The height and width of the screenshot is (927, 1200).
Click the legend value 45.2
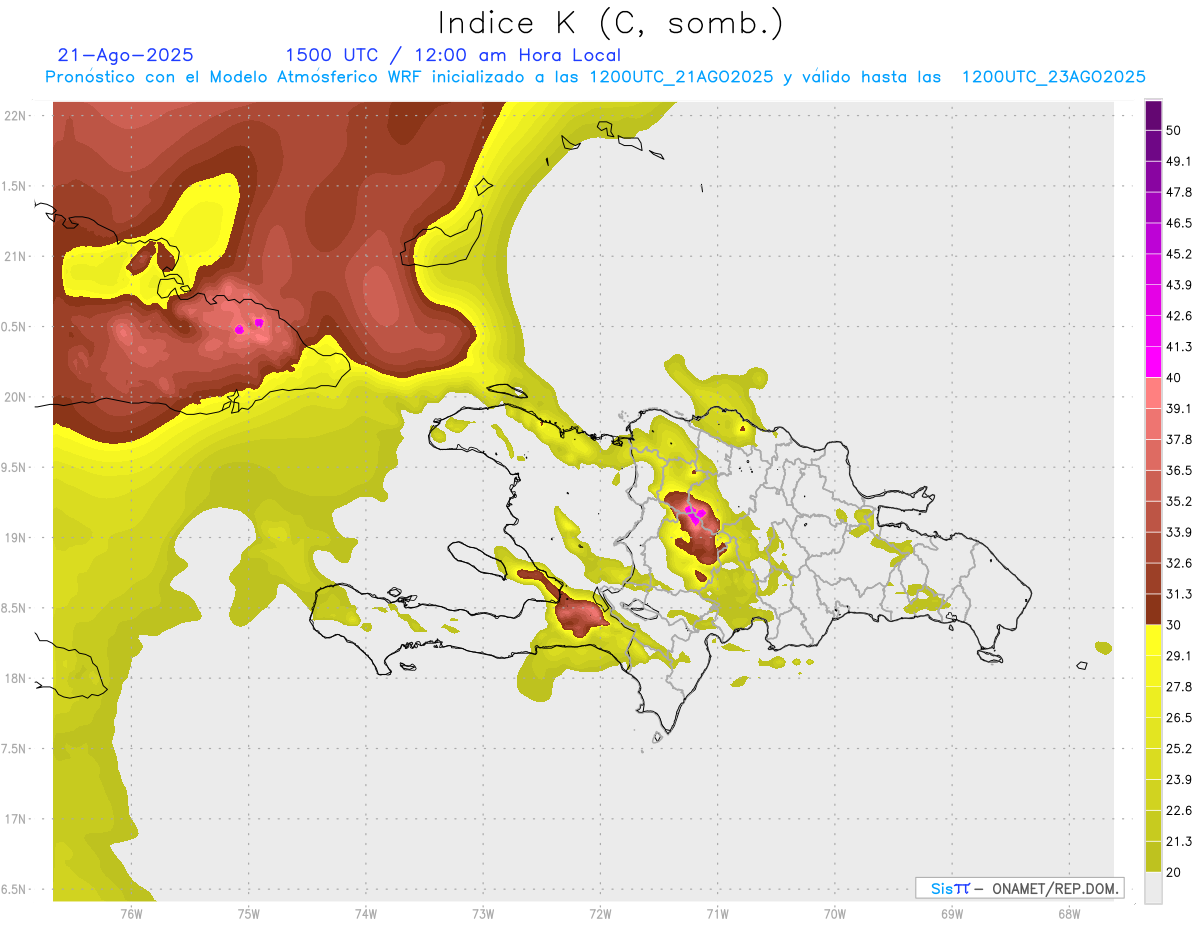pos(1178,254)
